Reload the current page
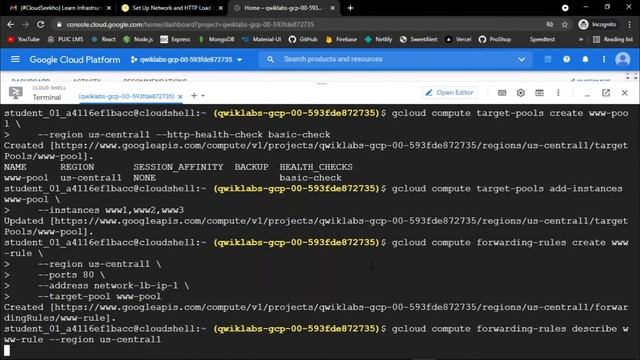 [x=40, y=24]
